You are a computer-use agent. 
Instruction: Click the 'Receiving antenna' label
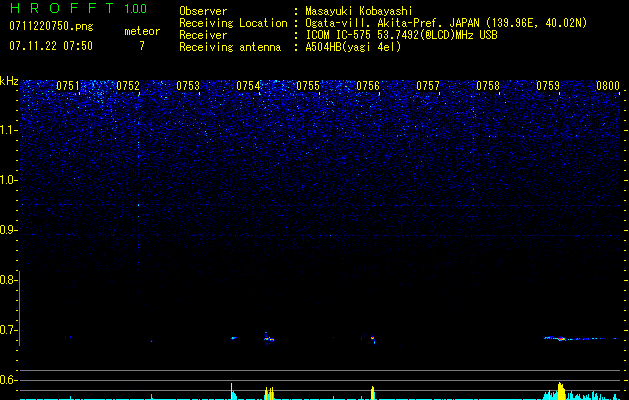coord(230,47)
